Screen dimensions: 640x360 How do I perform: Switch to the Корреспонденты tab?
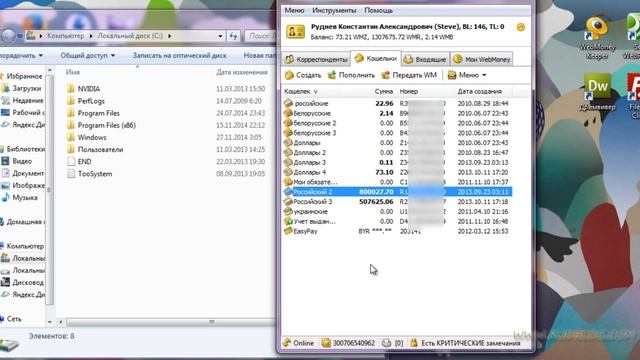pos(316,59)
